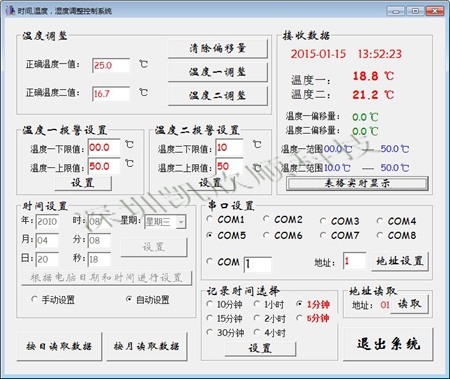Click 按日读取数据 button
This screenshot has height=379, width=450.
click(59, 346)
